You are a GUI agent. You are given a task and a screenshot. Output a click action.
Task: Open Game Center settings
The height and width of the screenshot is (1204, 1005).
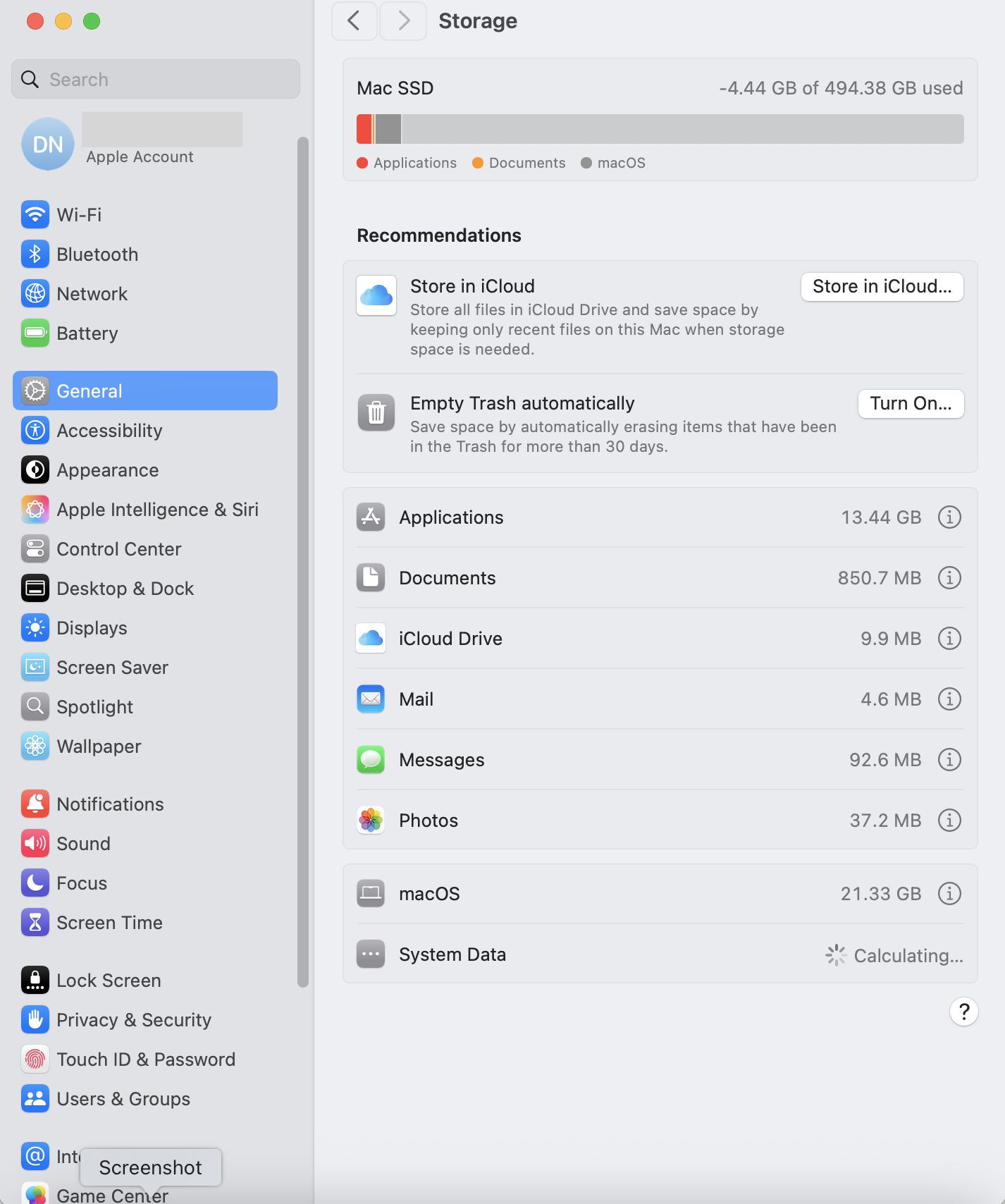(145, 1194)
